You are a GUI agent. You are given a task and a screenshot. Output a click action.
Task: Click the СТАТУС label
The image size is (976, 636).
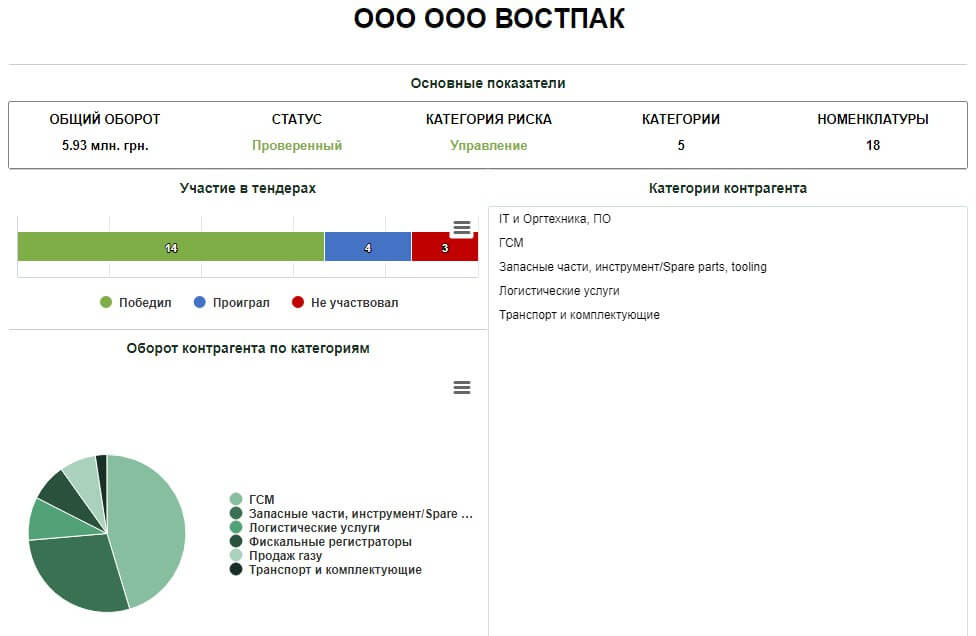tap(297, 119)
